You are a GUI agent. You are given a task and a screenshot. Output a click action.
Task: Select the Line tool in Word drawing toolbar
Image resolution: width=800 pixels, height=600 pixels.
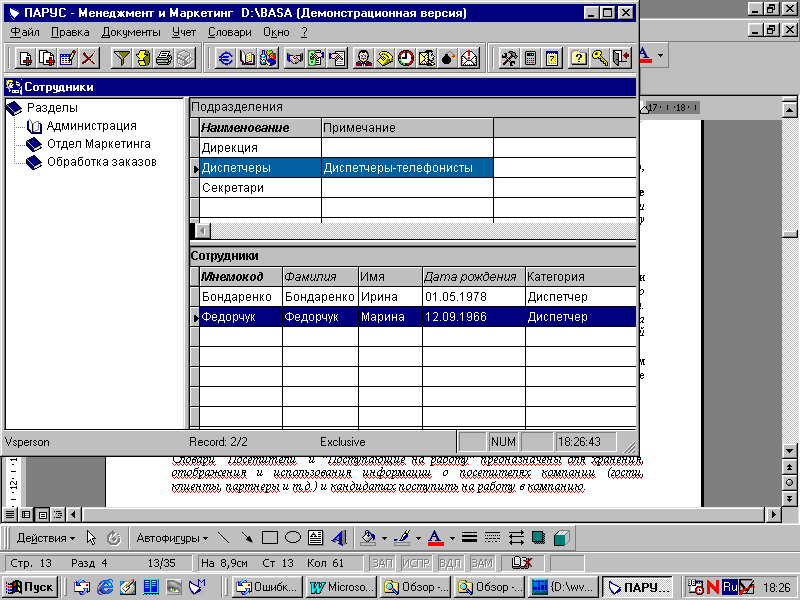pyautogui.click(x=223, y=538)
